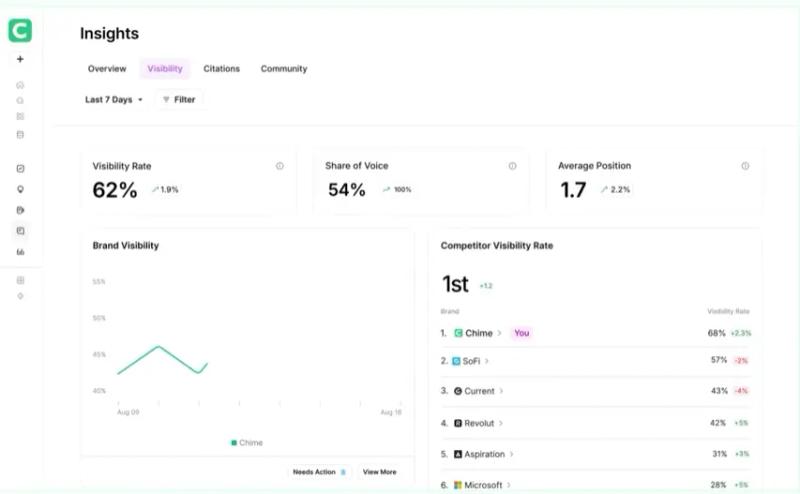Click the Revolut brand logo in the competitor list

point(458,423)
